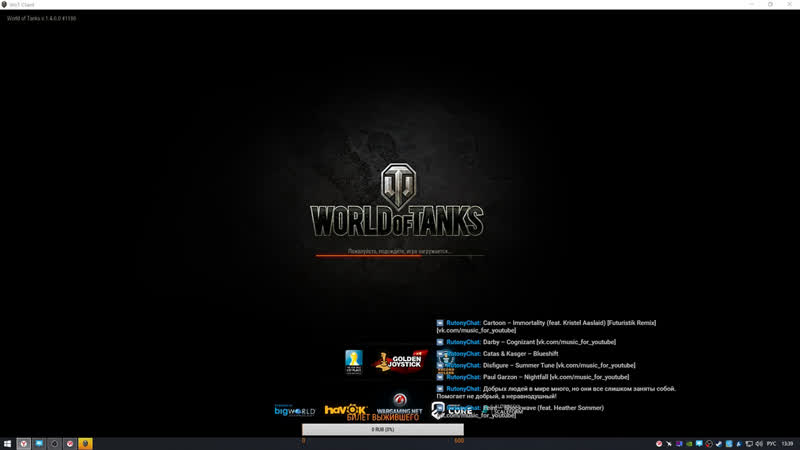800x450 pixels.
Task: Click the game version text 'World of Tanks v.1.4.0.0'
Action: (x=41, y=18)
